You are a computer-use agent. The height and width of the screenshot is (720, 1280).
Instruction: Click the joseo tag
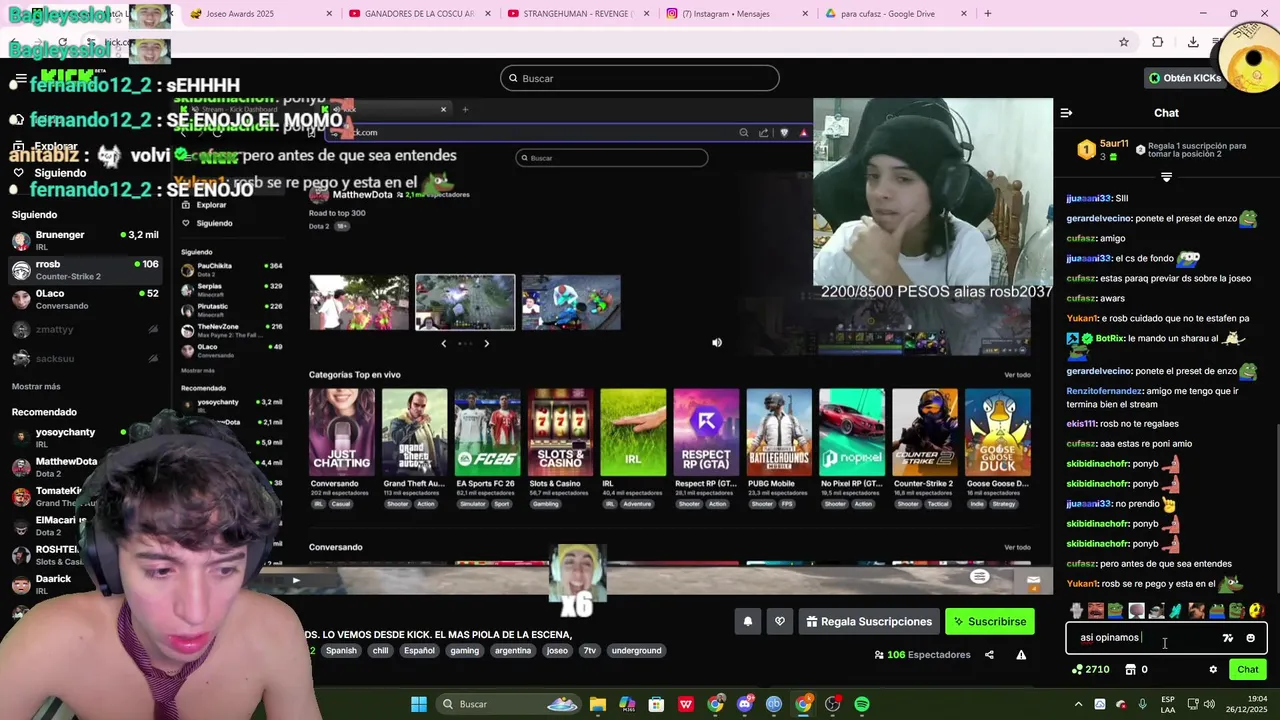557,651
